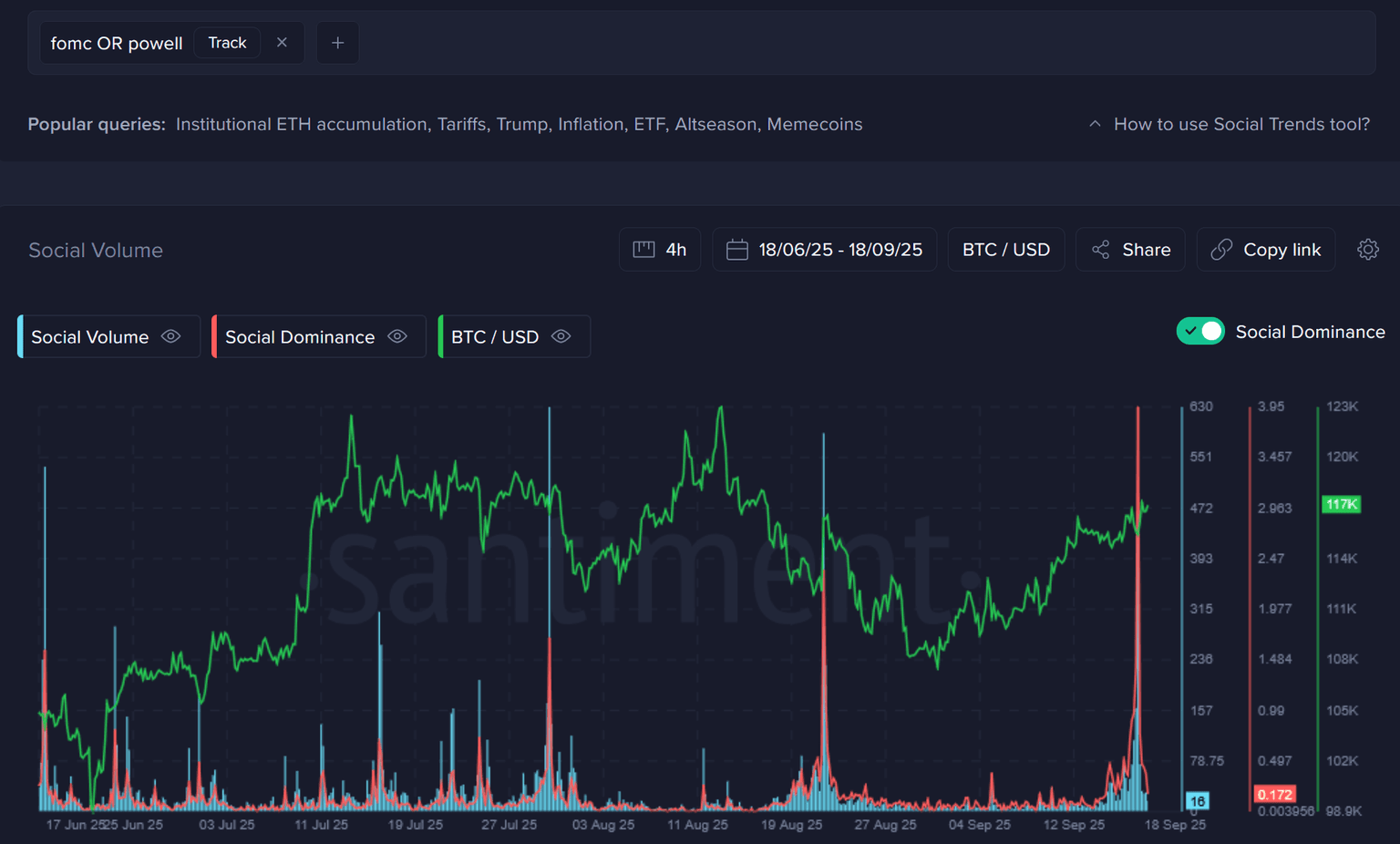Screen dimensions: 1400x844
Task: Select the Altseason popular query
Action: (715, 124)
